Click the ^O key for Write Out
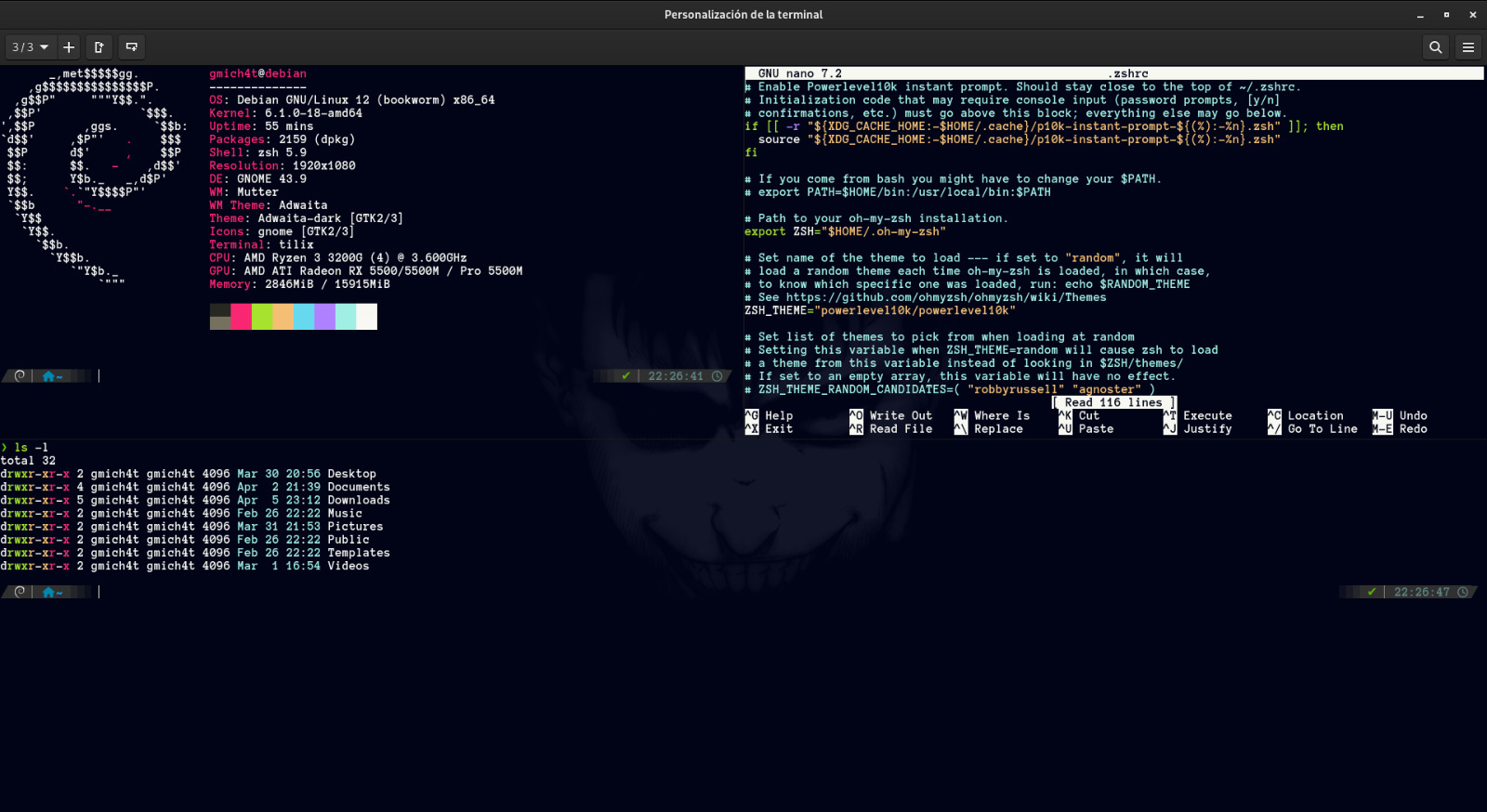The width and height of the screenshot is (1487, 812). click(856, 415)
